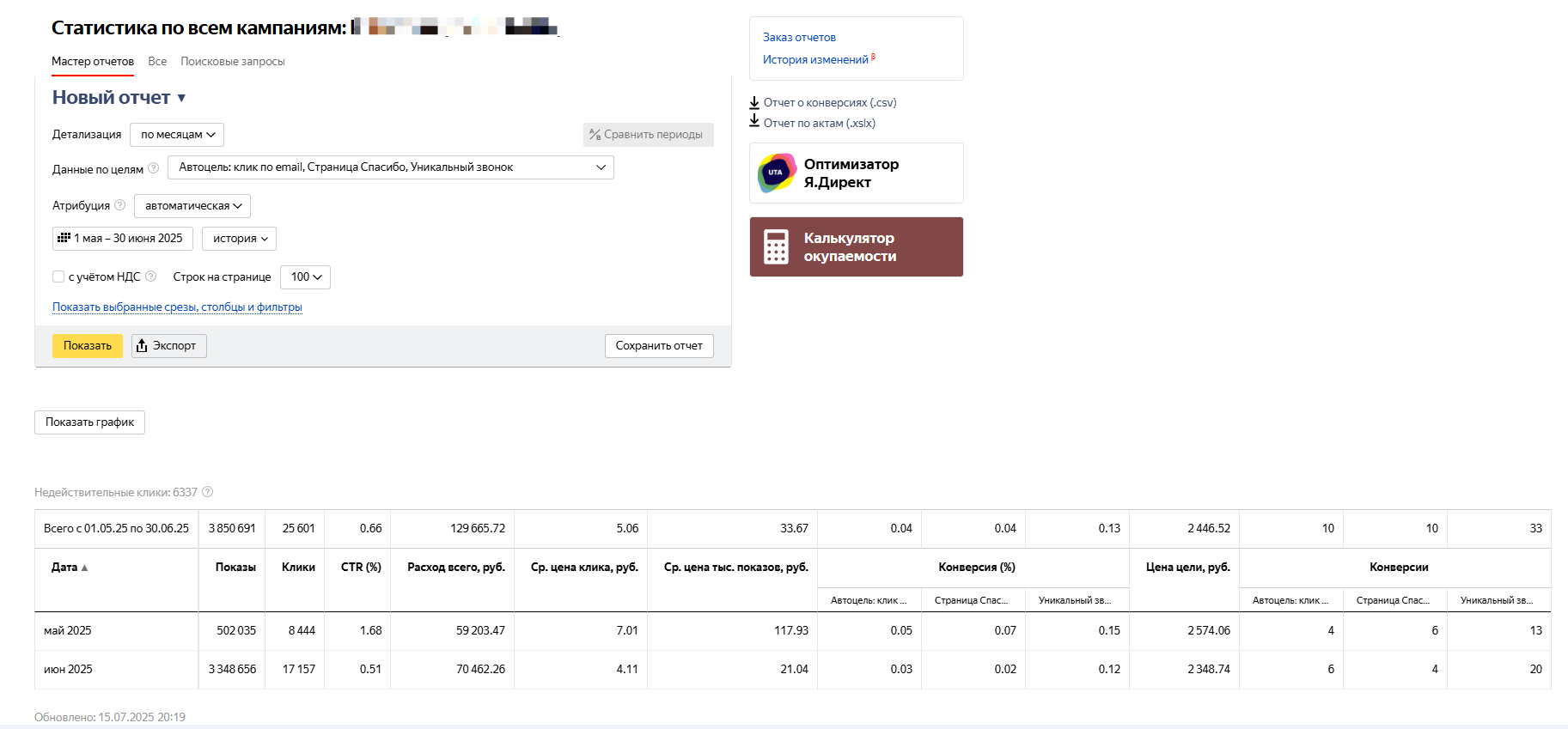Click the calculator icon for Калькулятор окупаемости

[776, 247]
